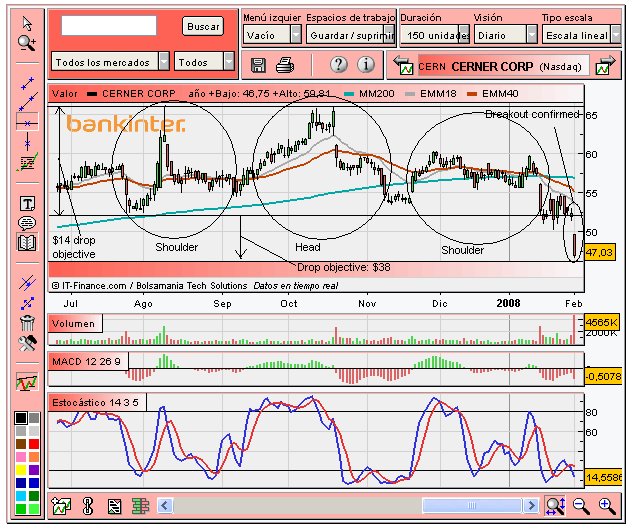Screen dimensions: 632x529
Task: Select the horizontal line tool
Action: 27,123
